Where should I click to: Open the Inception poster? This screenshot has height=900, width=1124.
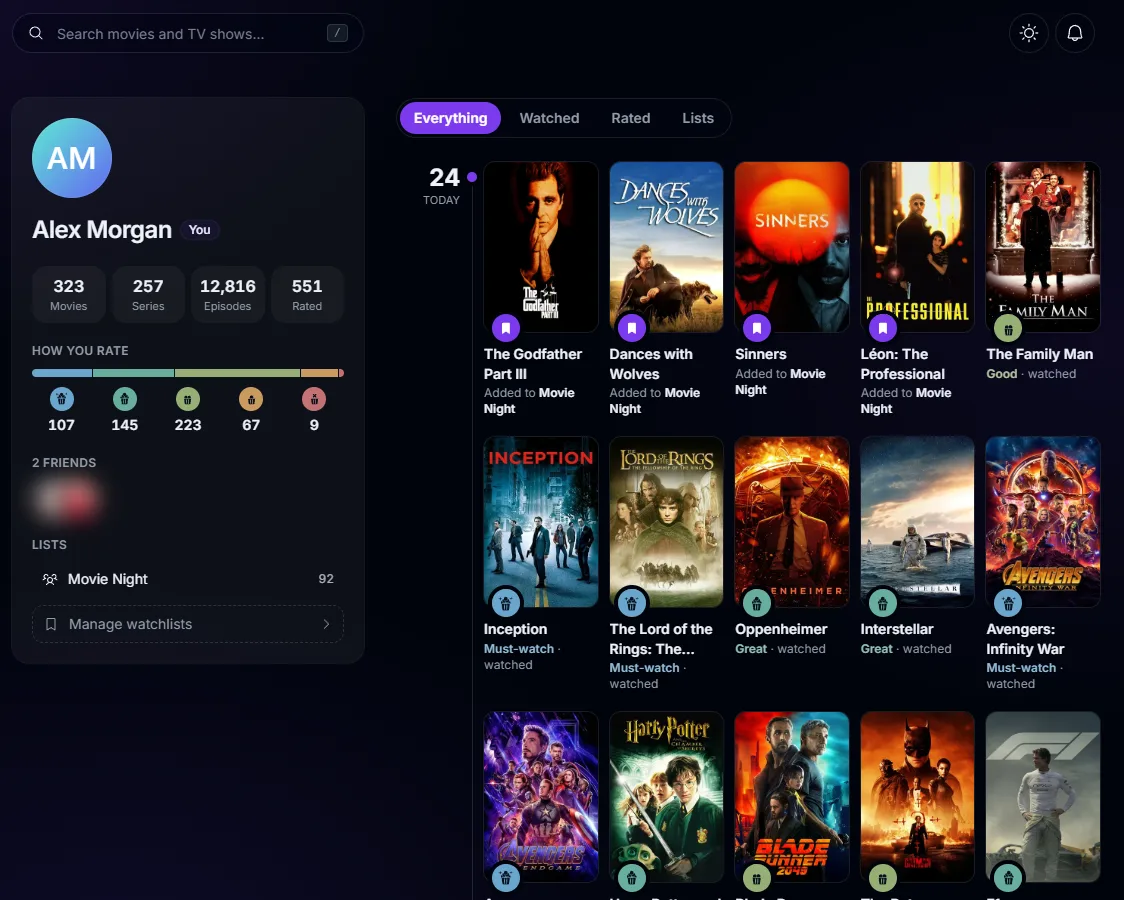[x=541, y=522]
